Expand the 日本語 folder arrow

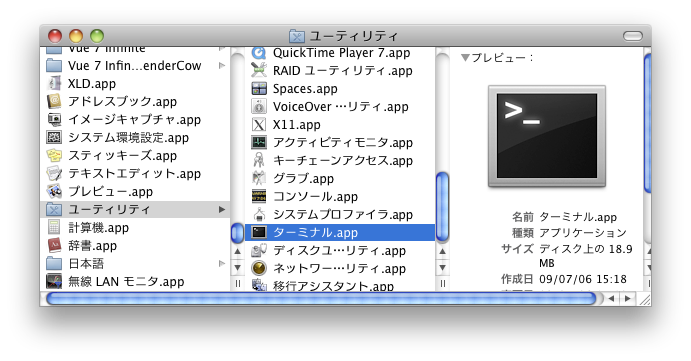click(x=222, y=264)
